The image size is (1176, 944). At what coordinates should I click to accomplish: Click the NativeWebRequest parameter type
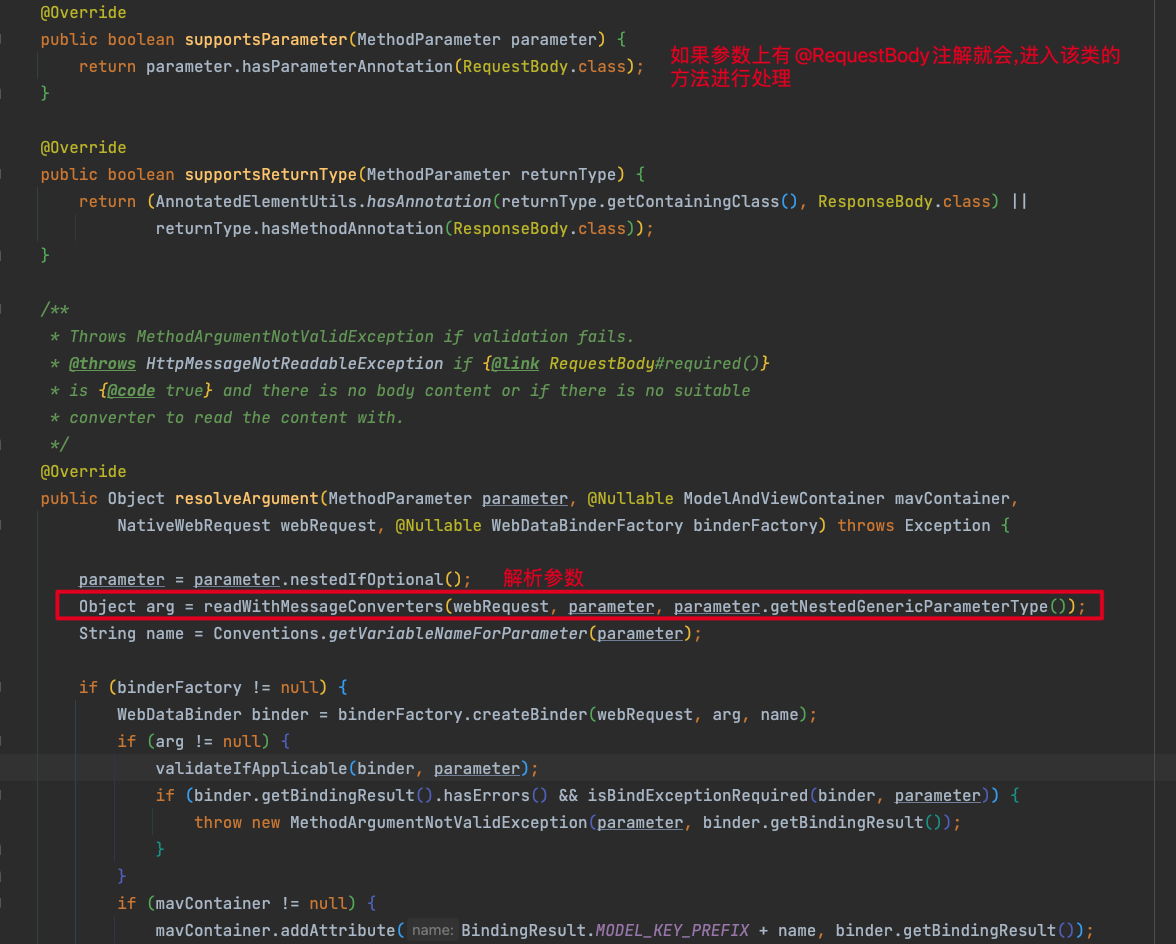point(194,526)
